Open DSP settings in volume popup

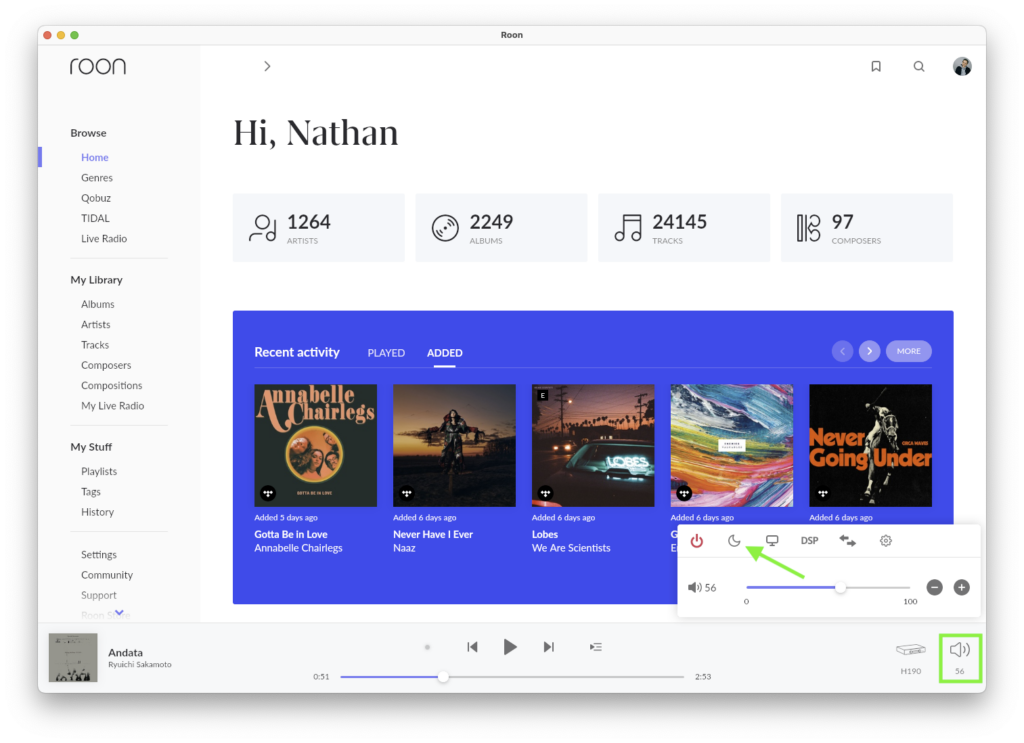(x=809, y=541)
